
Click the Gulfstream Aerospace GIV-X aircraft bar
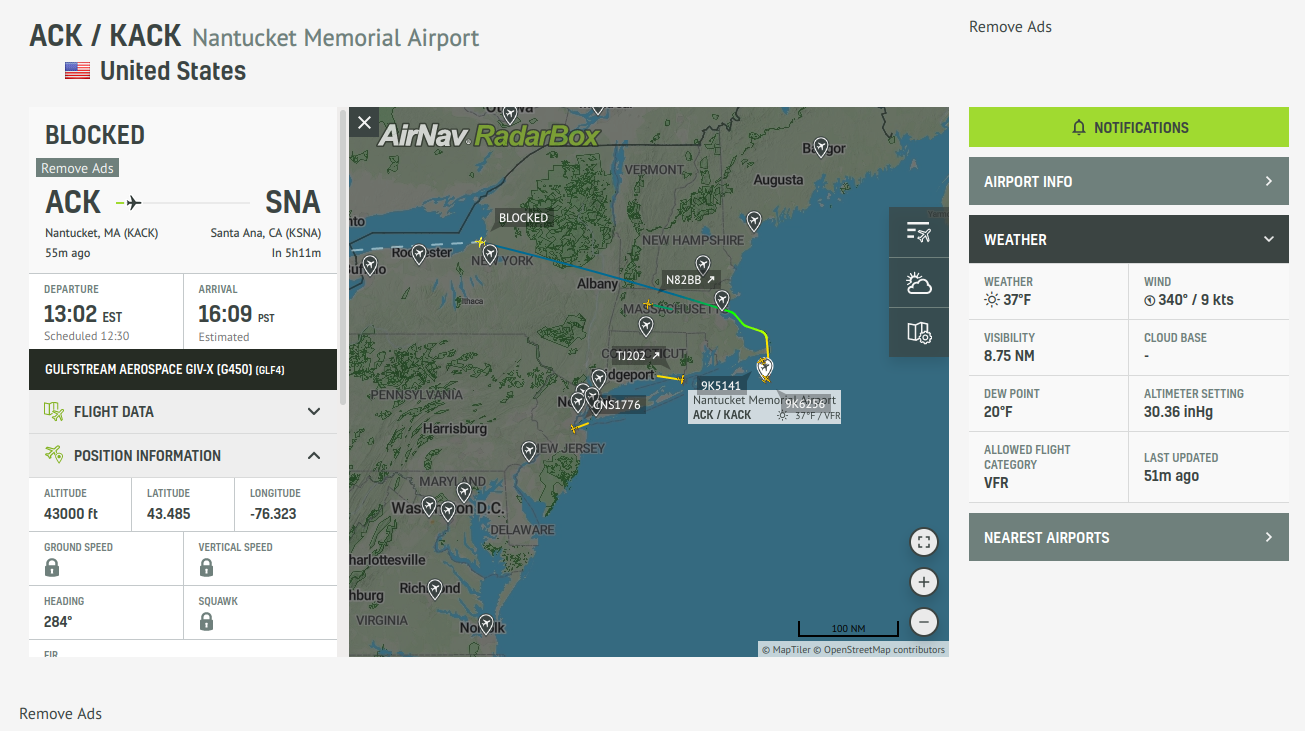(183, 369)
